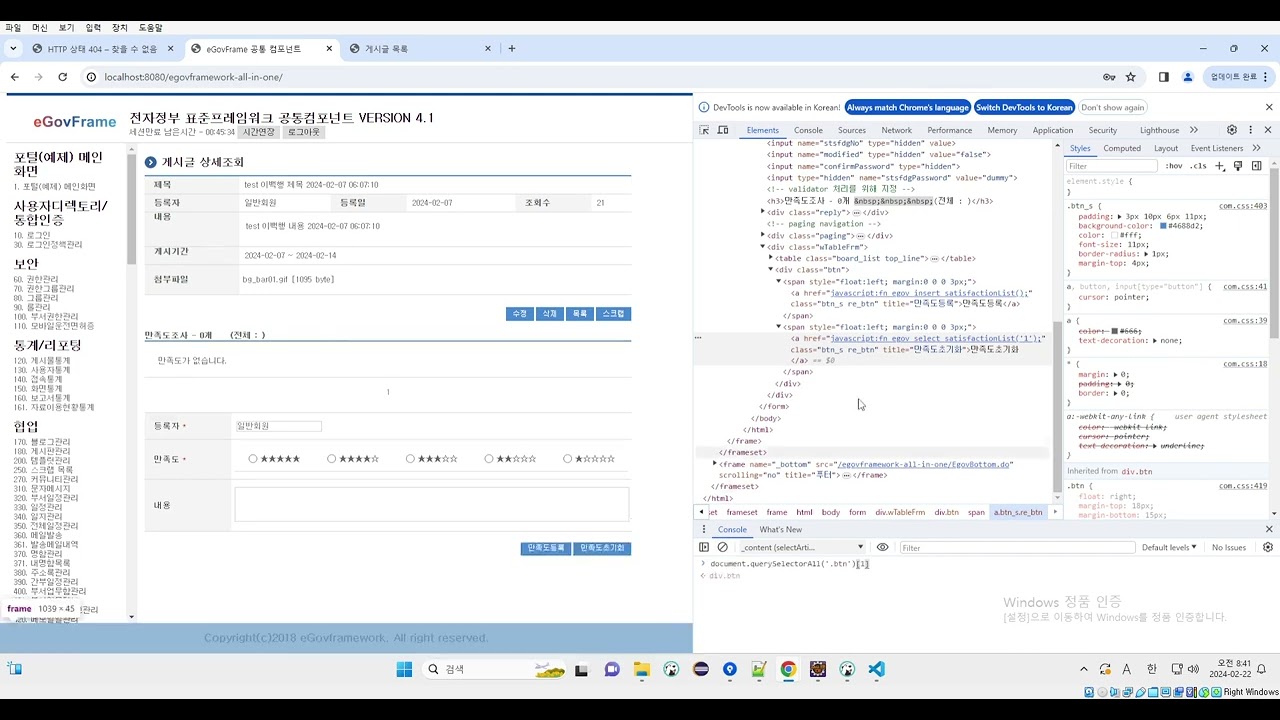Toggle the DevTools device toolbar icon
This screenshot has width=1280, height=720.
coord(723,130)
